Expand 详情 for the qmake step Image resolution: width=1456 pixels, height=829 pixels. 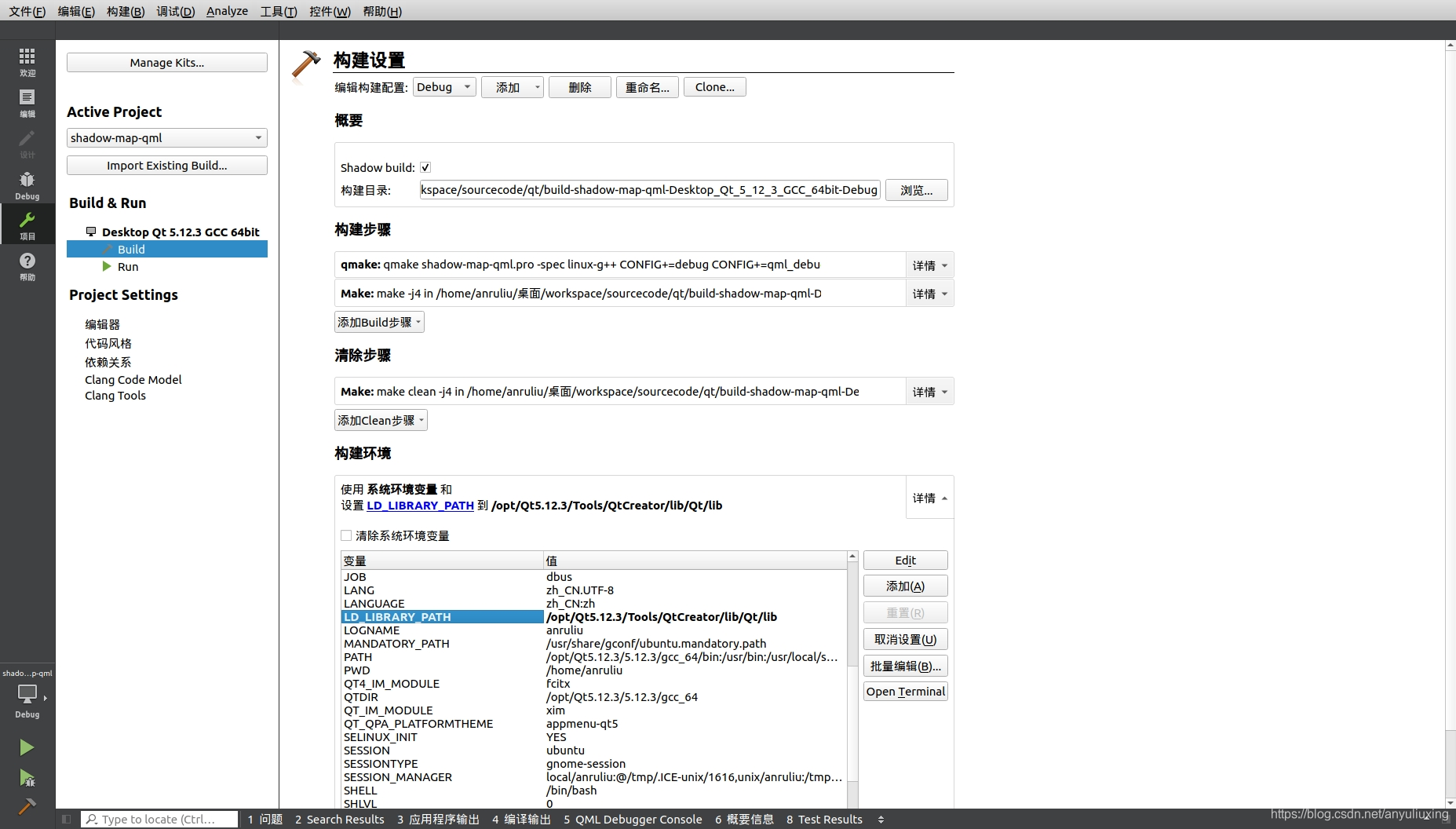click(x=929, y=265)
